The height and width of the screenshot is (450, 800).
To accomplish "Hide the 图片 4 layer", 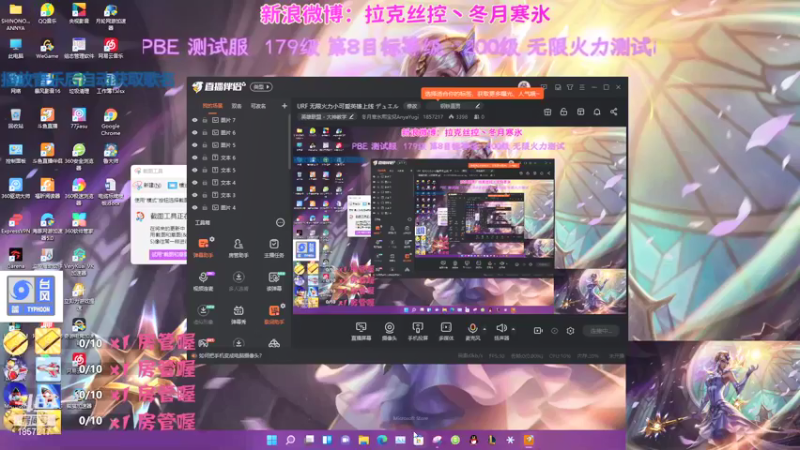I will pos(194,208).
